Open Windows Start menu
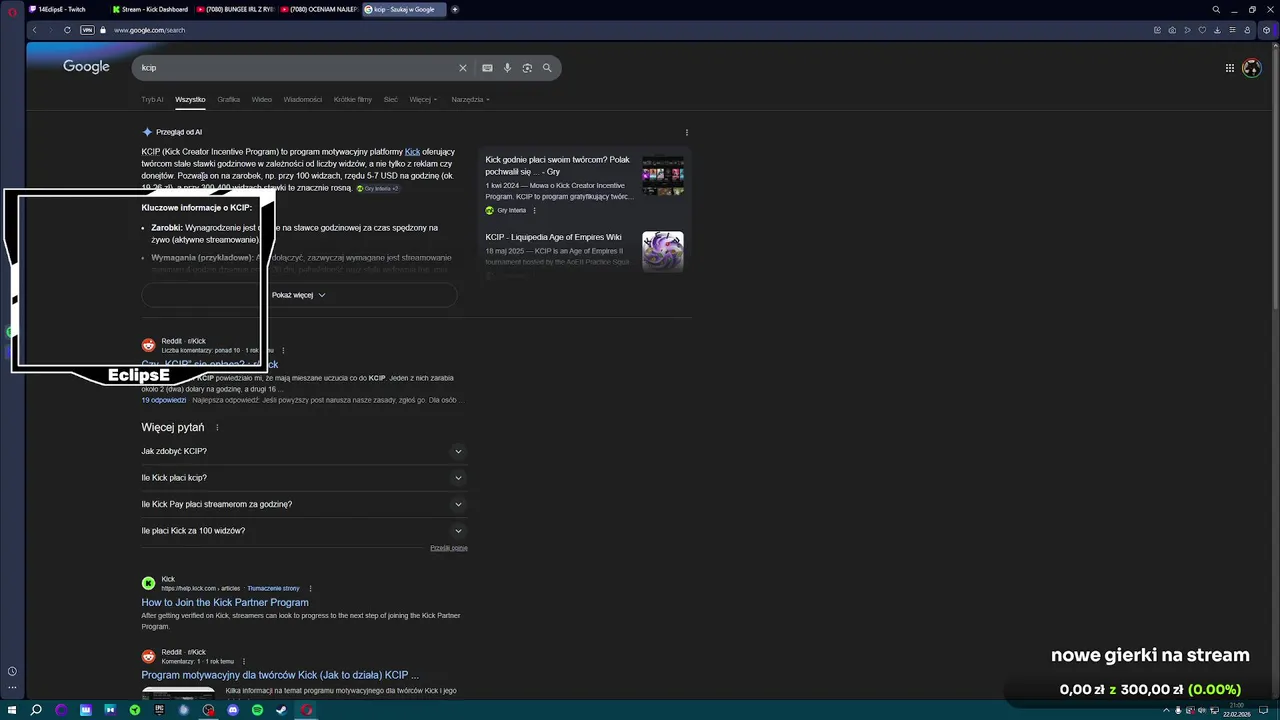The image size is (1280, 720). coord(12,710)
